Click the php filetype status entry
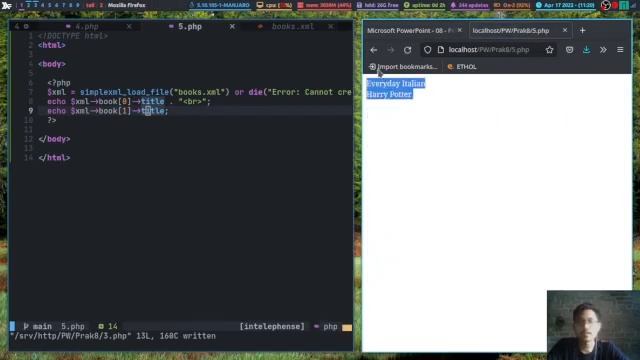 [x=326, y=327]
